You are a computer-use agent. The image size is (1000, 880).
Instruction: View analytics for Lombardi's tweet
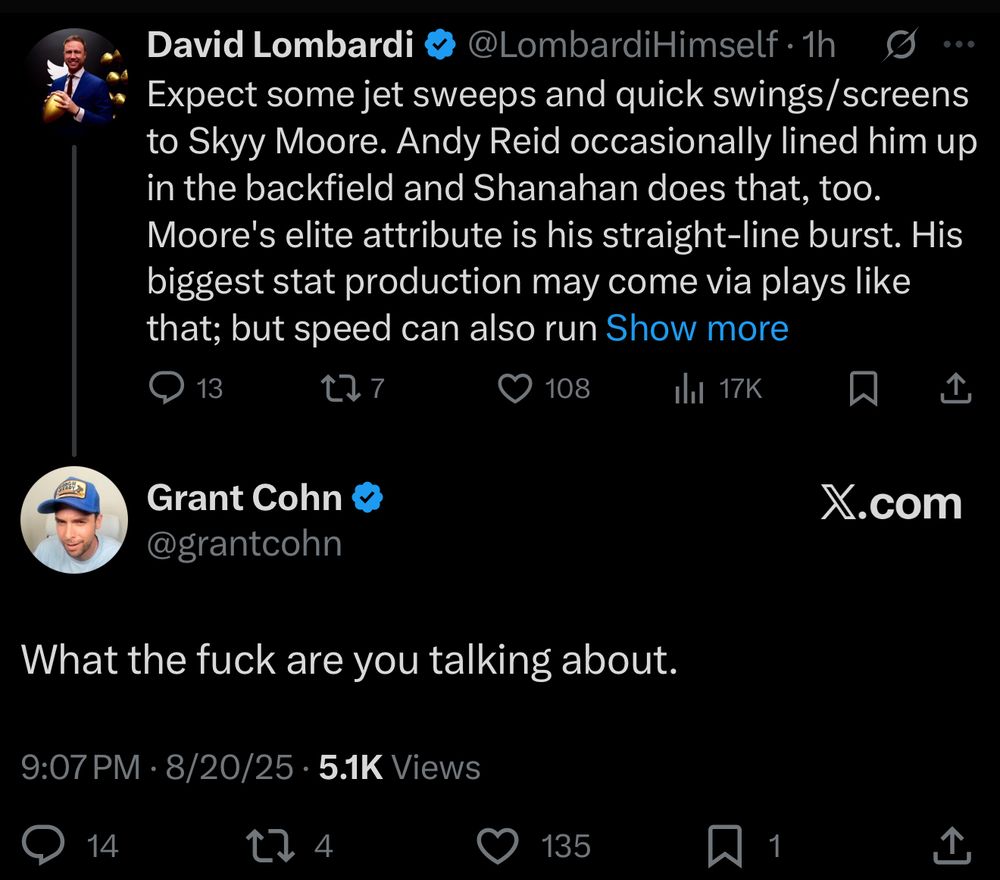690,388
